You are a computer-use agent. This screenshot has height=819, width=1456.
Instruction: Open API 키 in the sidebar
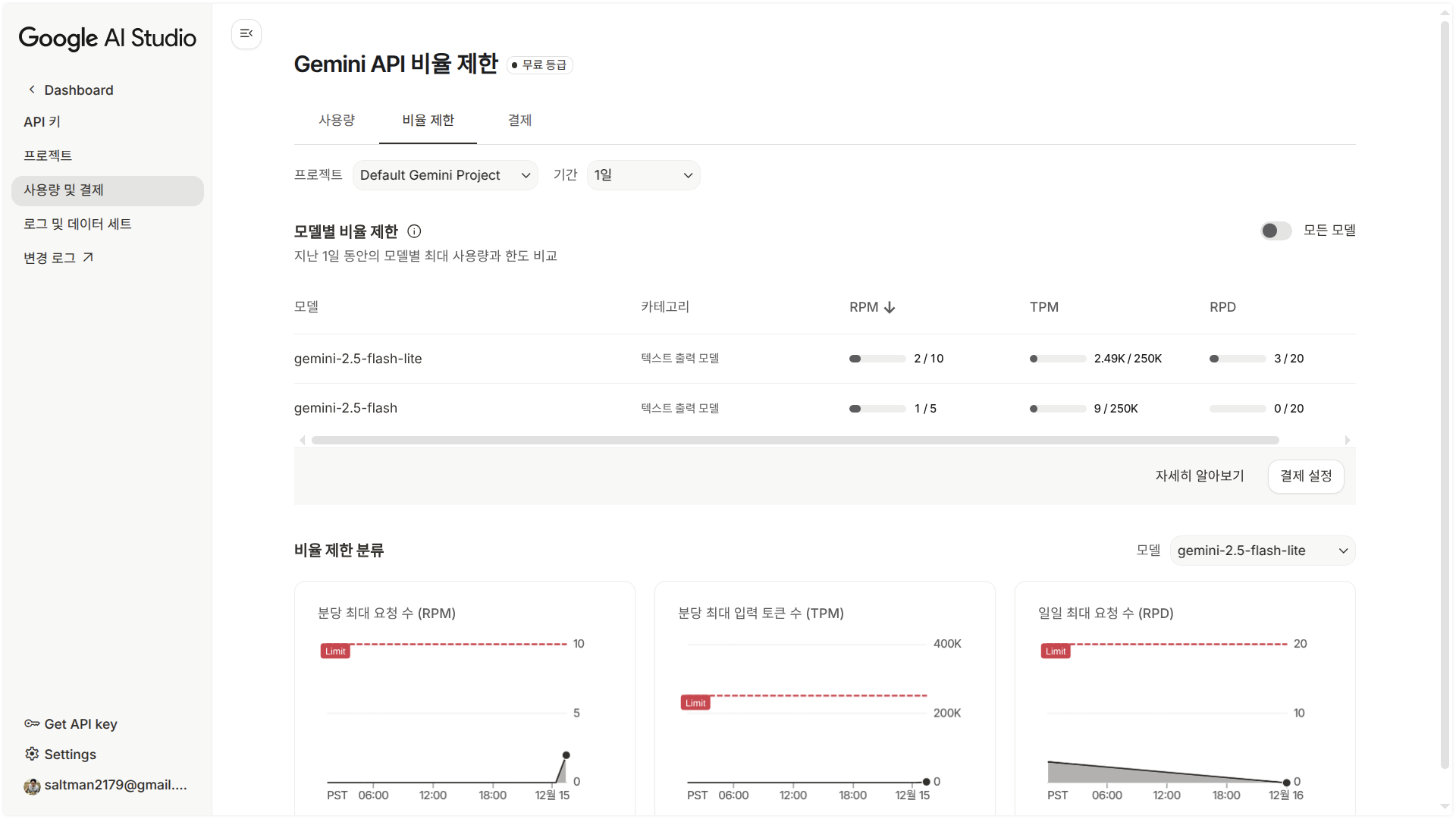click(x=42, y=121)
